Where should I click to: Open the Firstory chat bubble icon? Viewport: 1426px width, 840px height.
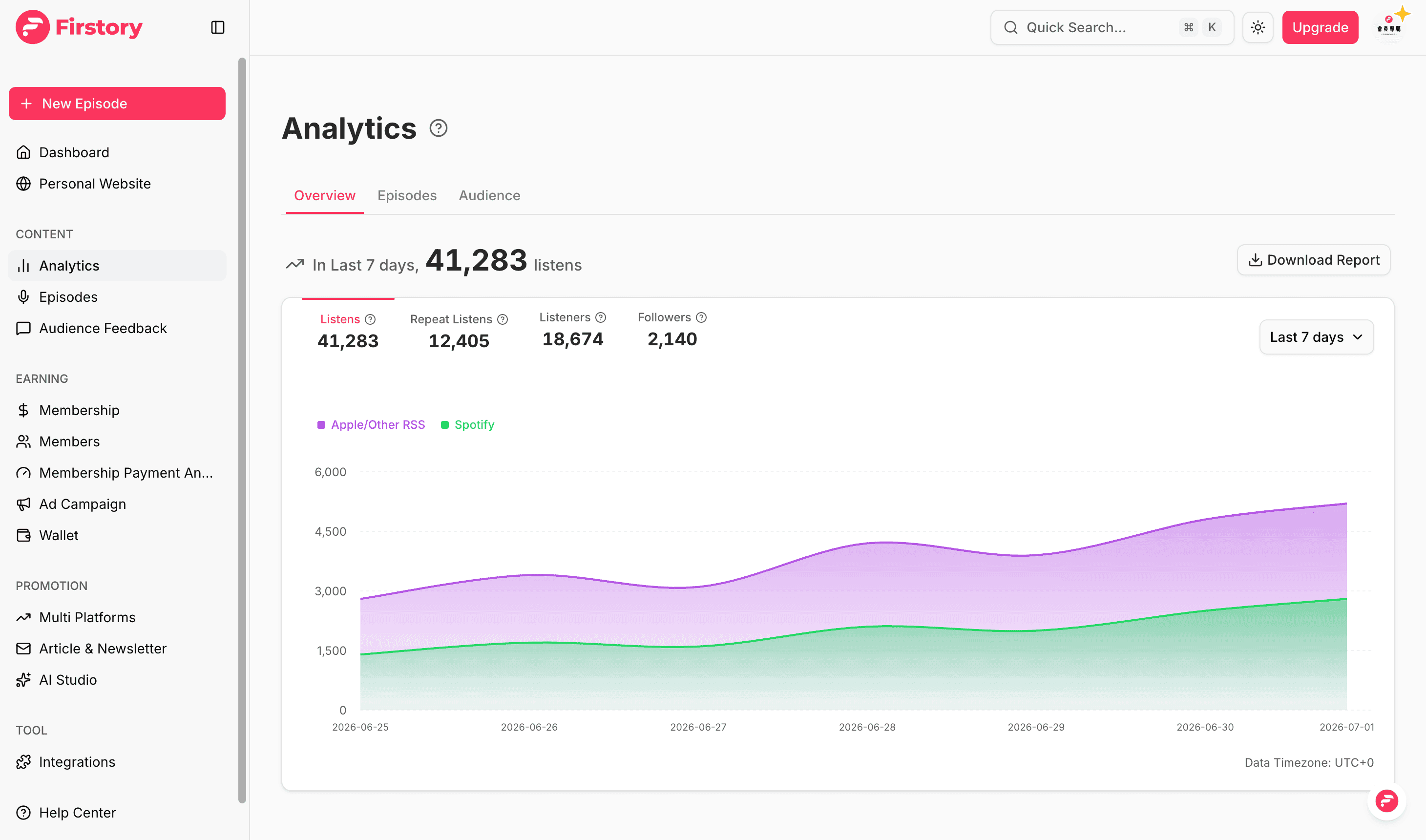point(1386,801)
